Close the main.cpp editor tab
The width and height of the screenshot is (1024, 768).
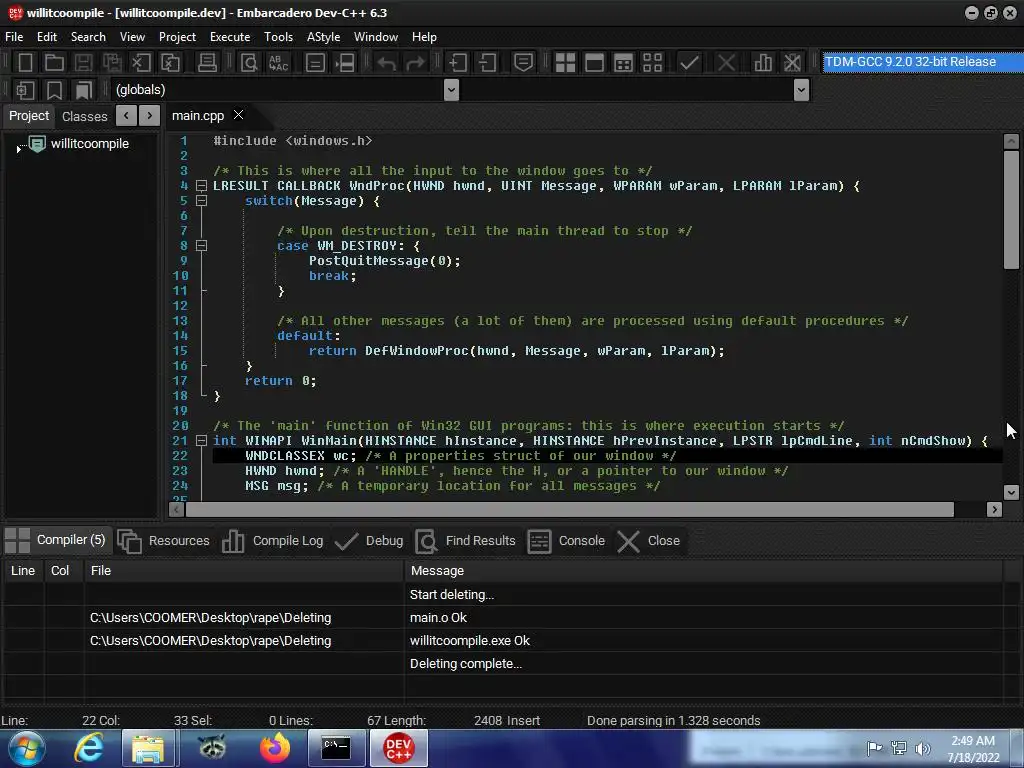[x=239, y=115]
